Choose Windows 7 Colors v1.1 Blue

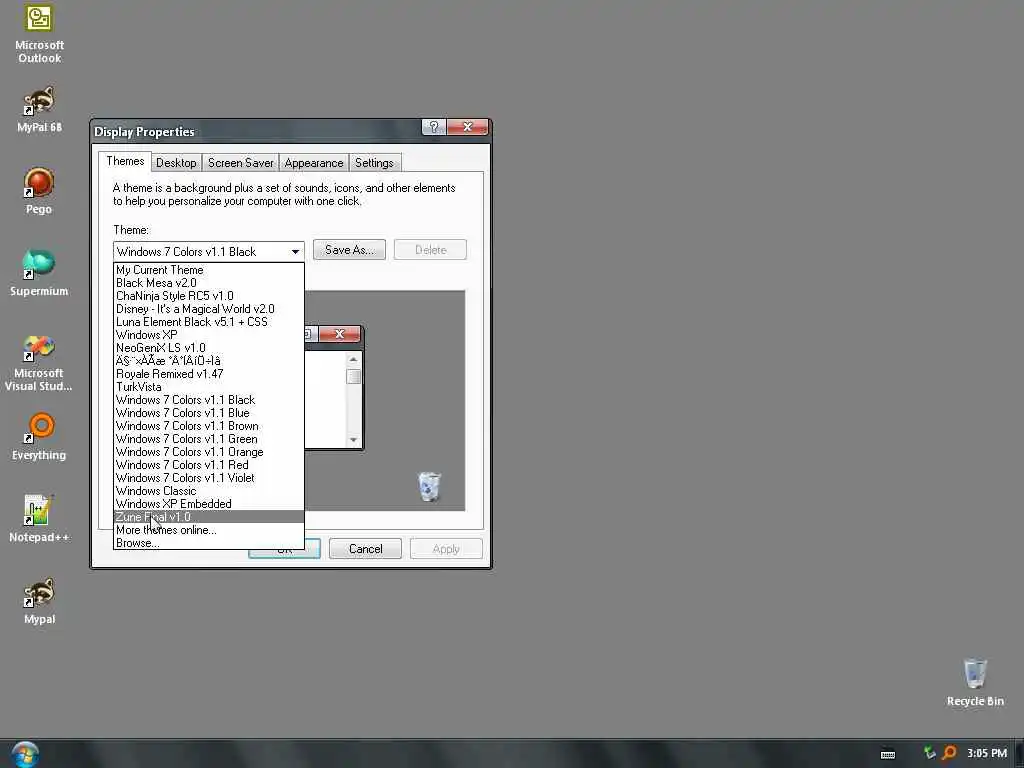click(208, 413)
